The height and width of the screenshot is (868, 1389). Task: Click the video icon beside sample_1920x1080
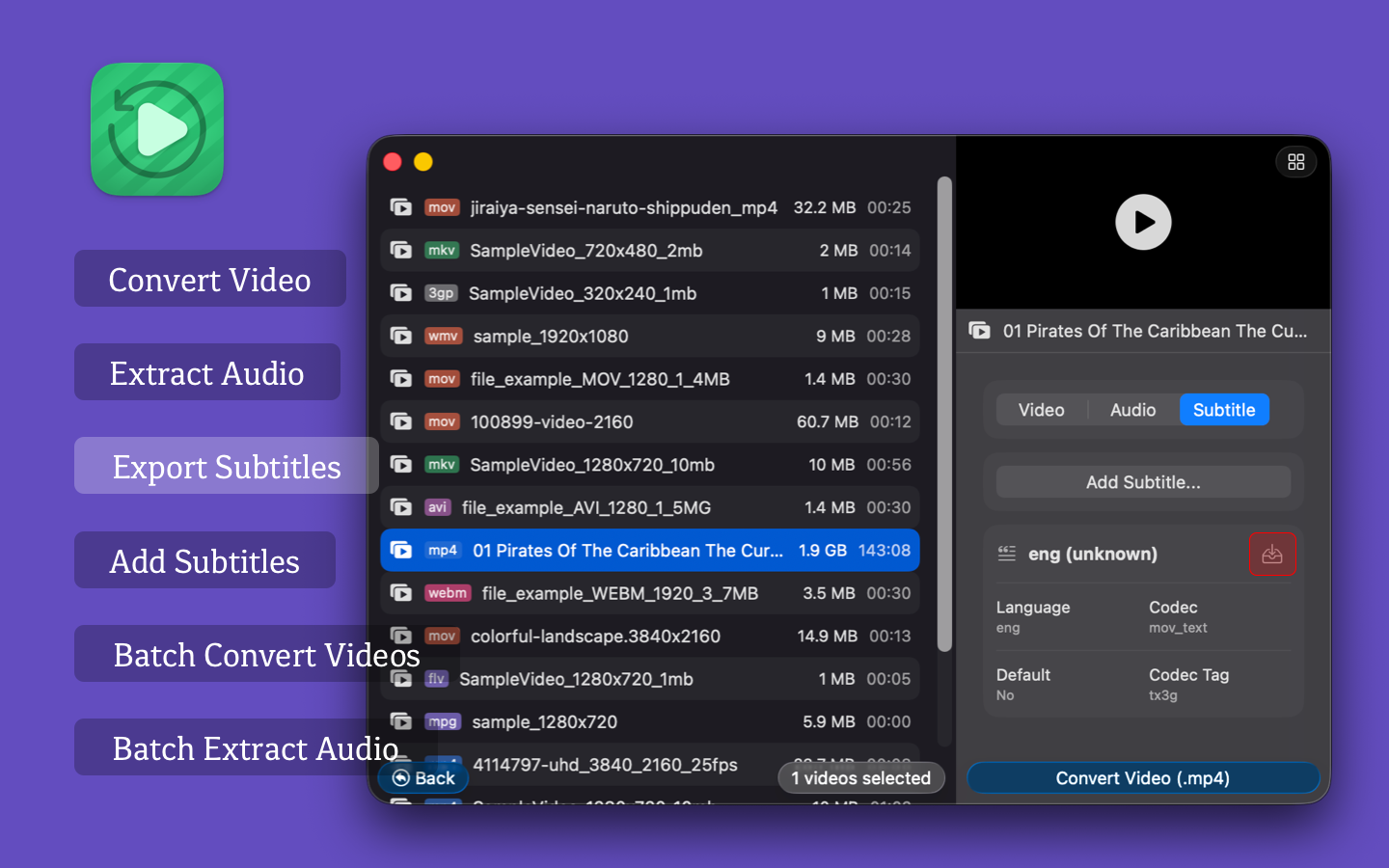401,337
